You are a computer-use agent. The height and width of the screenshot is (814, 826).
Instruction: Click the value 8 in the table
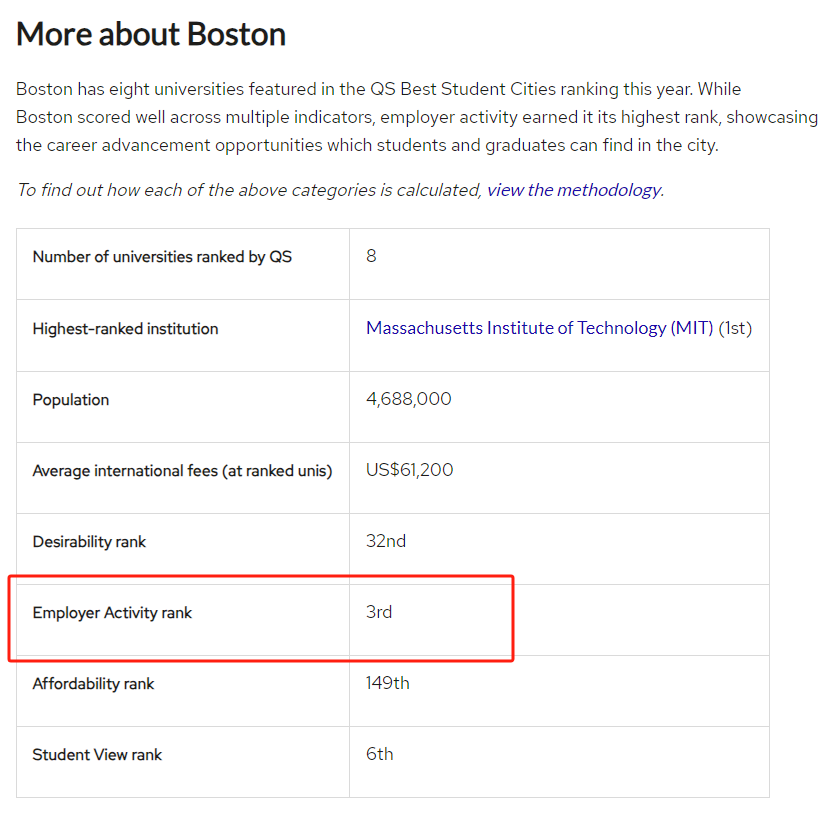[371, 256]
